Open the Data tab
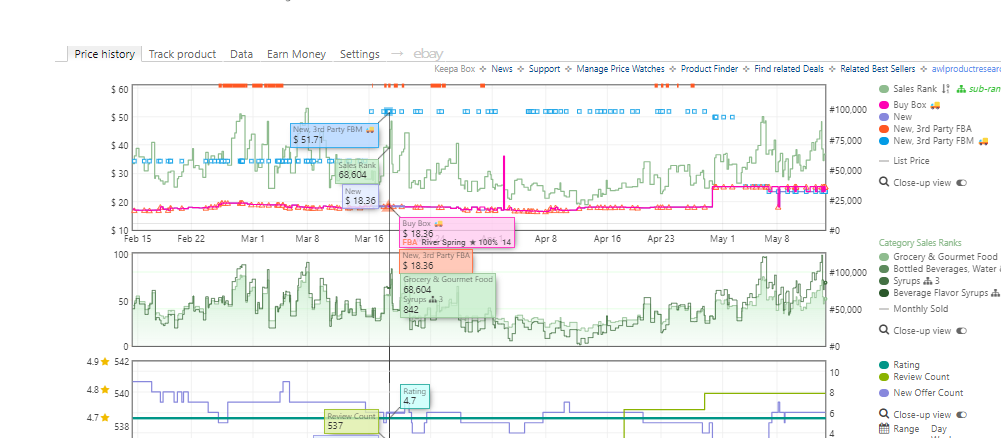The width and height of the screenshot is (1001, 438). pyautogui.click(x=241, y=54)
